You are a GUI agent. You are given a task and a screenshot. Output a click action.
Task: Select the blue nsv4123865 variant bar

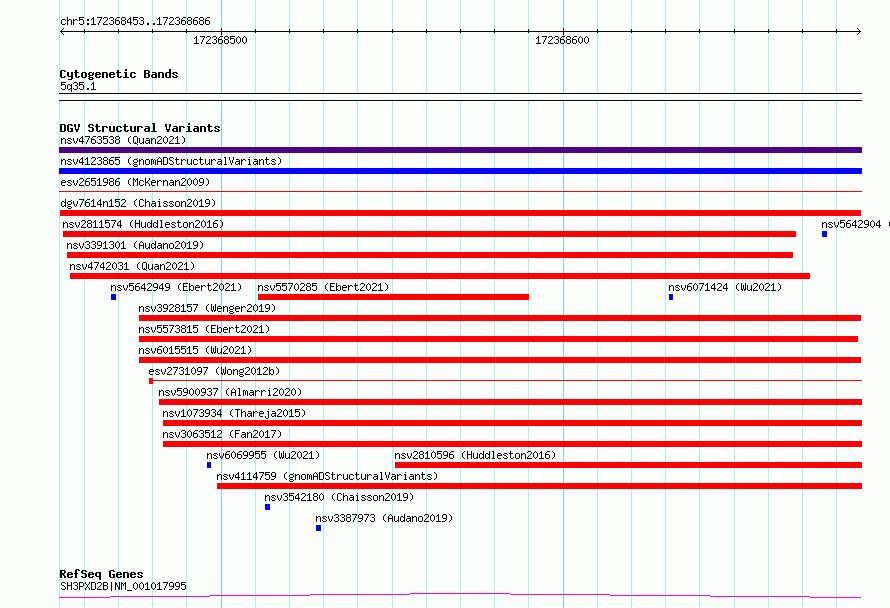[x=460, y=171]
